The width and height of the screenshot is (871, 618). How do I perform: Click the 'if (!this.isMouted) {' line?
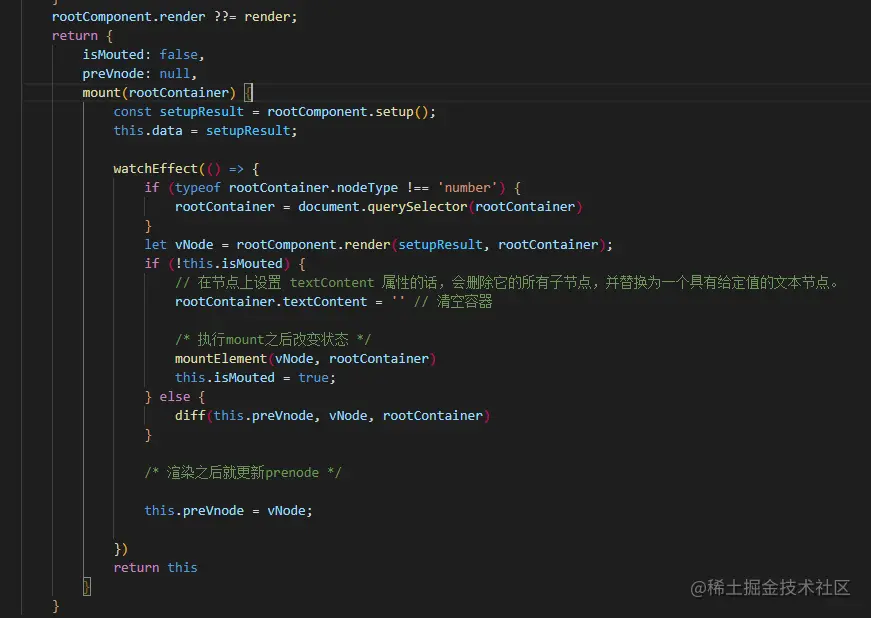click(224, 263)
